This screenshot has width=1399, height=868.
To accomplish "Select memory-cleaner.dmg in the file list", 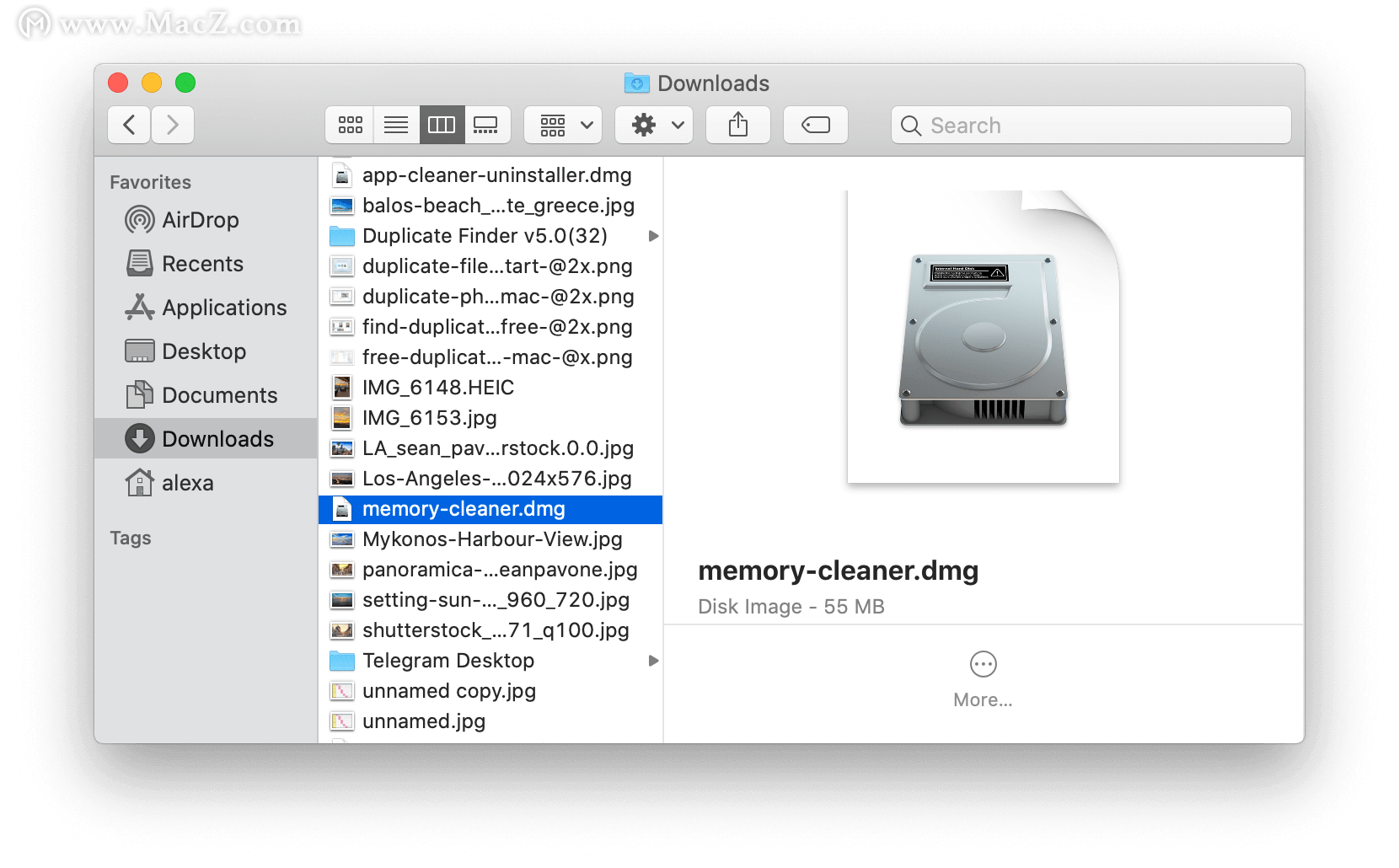I will tap(490, 509).
